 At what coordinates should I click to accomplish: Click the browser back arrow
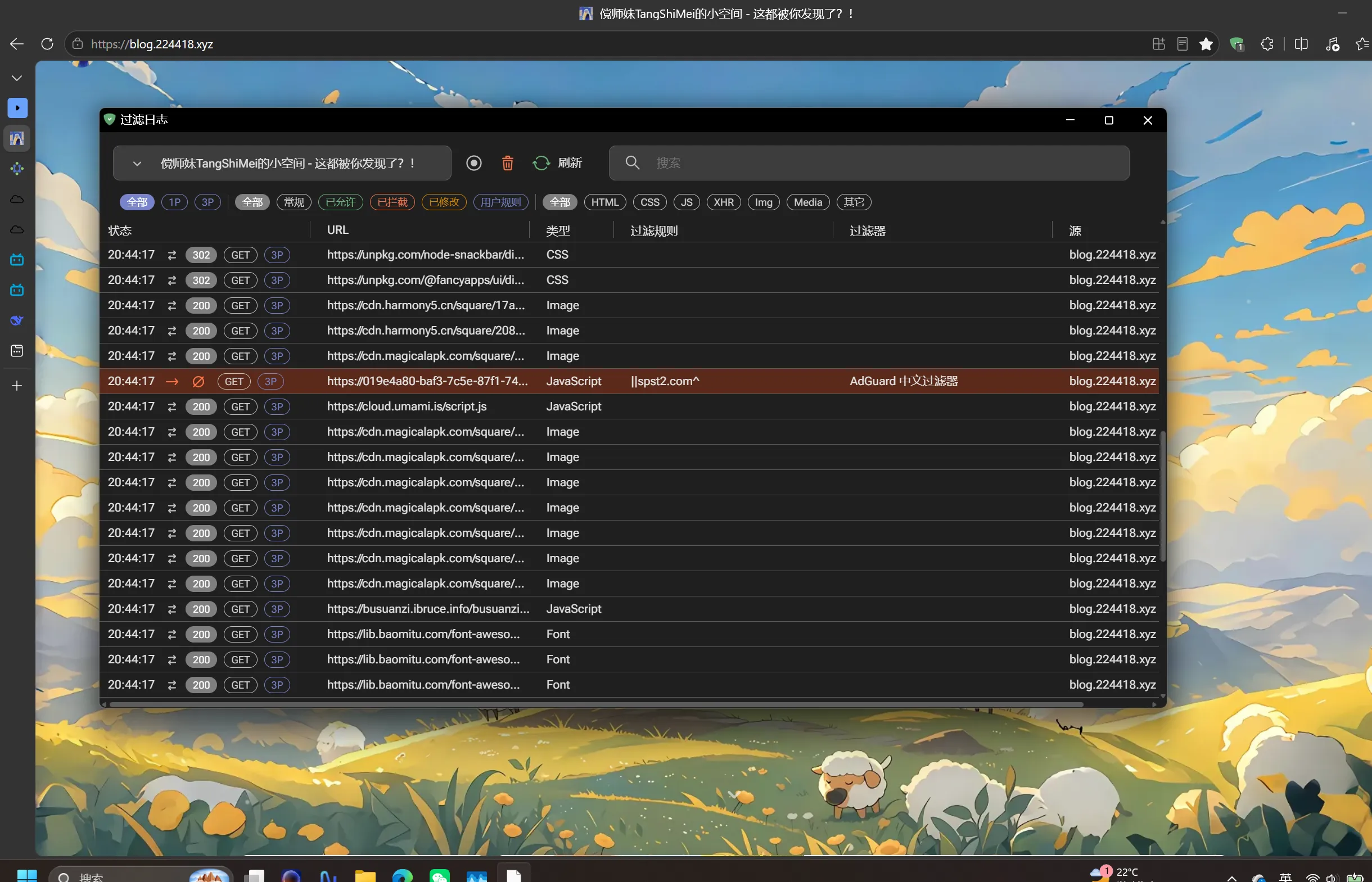coord(17,44)
